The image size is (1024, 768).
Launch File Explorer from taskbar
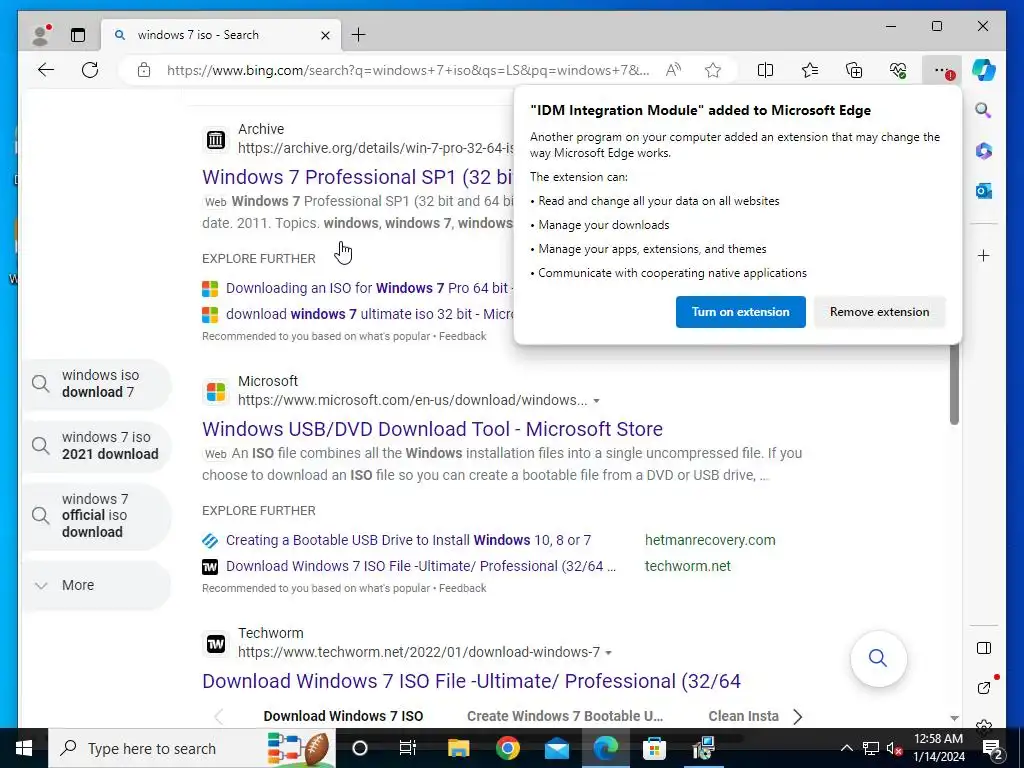pyautogui.click(x=458, y=748)
